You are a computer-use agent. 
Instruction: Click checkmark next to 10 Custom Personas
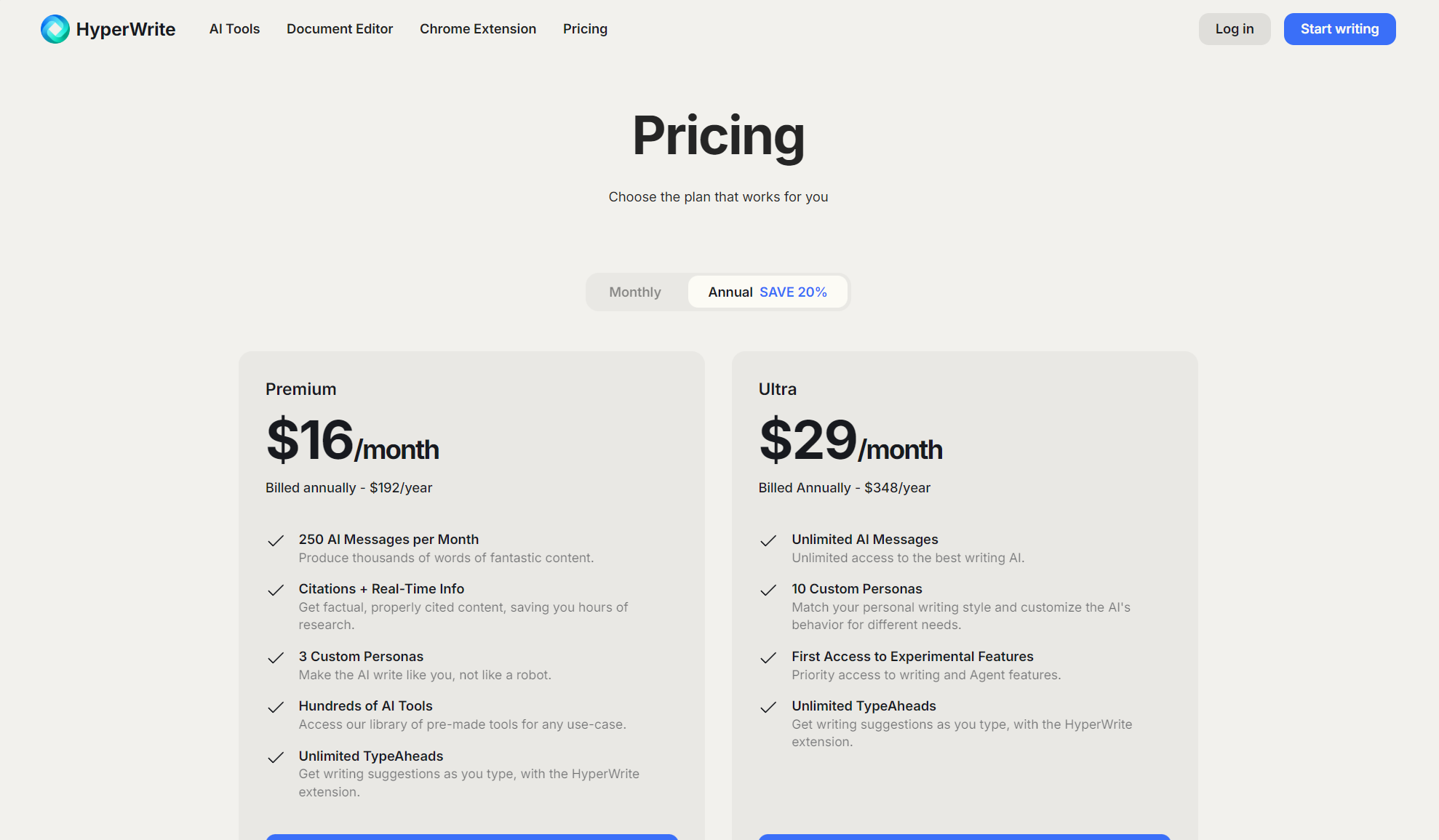tap(768, 590)
